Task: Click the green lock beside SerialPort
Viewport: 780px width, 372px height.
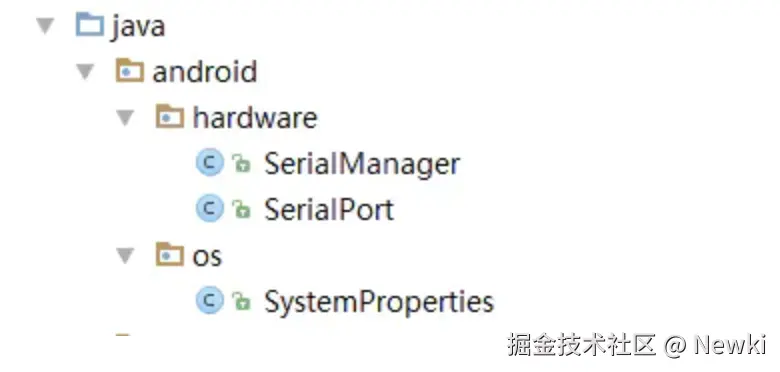Action: [x=241, y=209]
